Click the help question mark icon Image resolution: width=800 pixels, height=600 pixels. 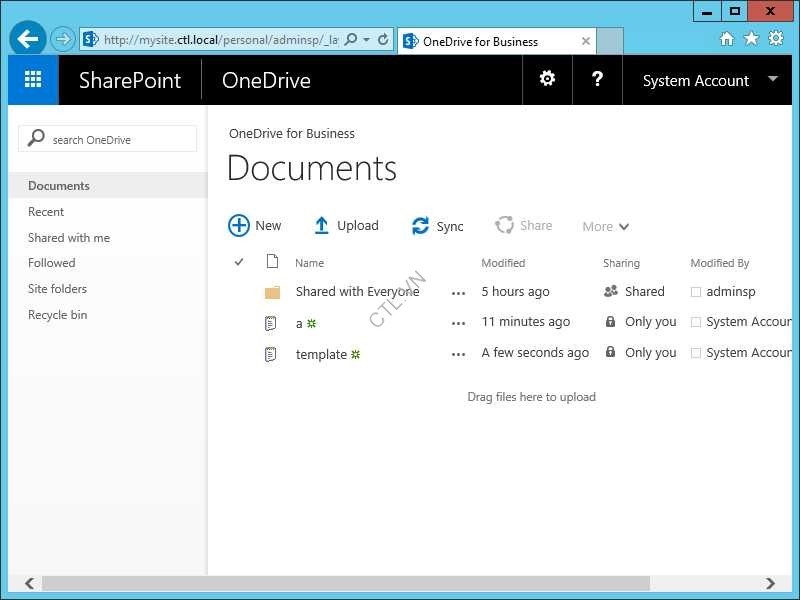pyautogui.click(x=597, y=79)
